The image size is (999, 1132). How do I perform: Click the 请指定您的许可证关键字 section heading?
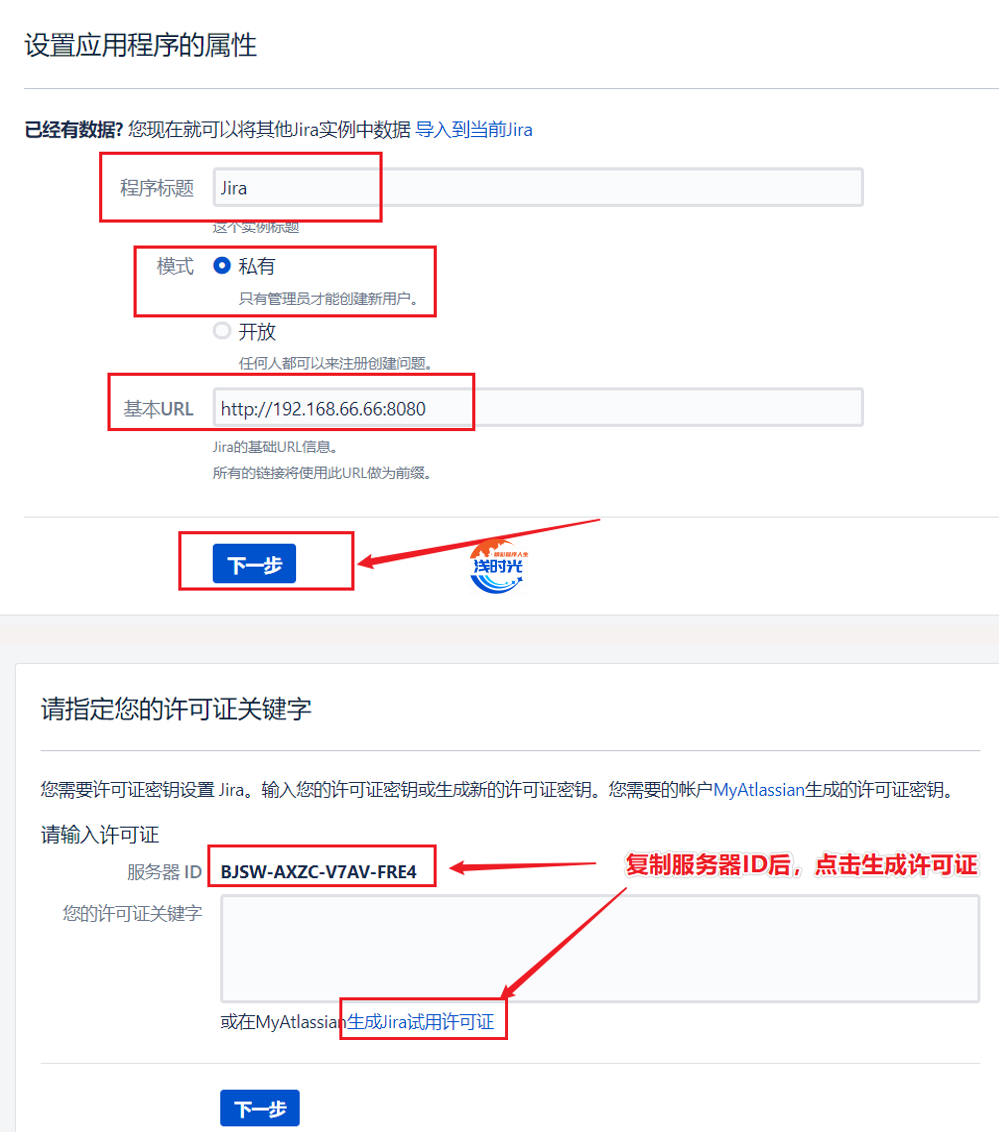176,709
